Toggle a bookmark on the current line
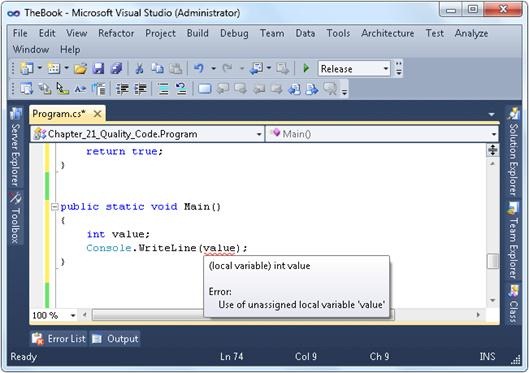Image resolution: width=529 pixels, height=373 pixels. coord(204,89)
